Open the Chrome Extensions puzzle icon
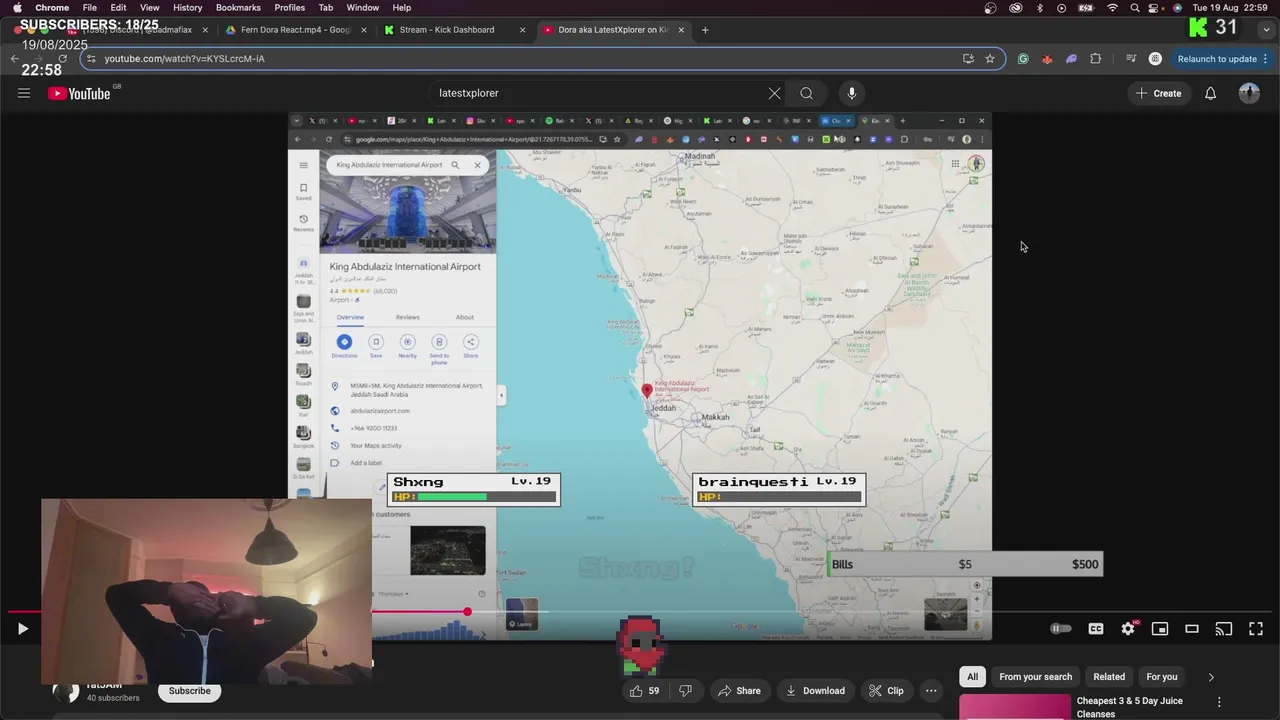 pyautogui.click(x=1095, y=59)
